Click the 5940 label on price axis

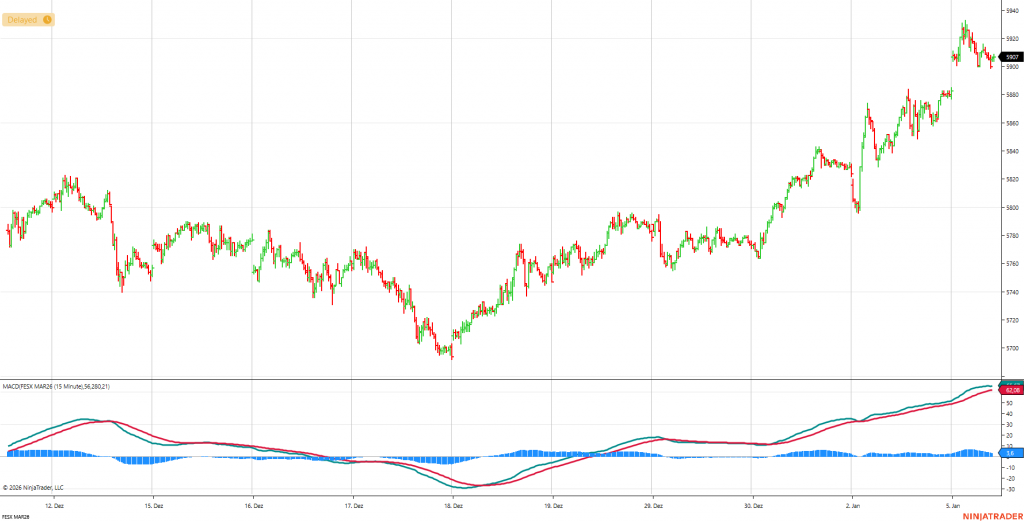point(1010,10)
